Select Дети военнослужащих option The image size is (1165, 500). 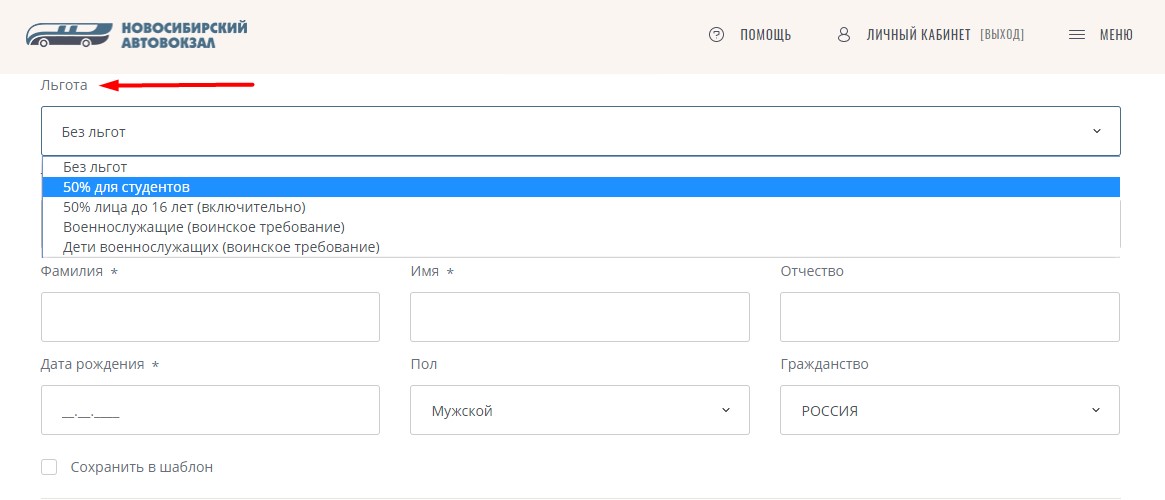coord(581,246)
